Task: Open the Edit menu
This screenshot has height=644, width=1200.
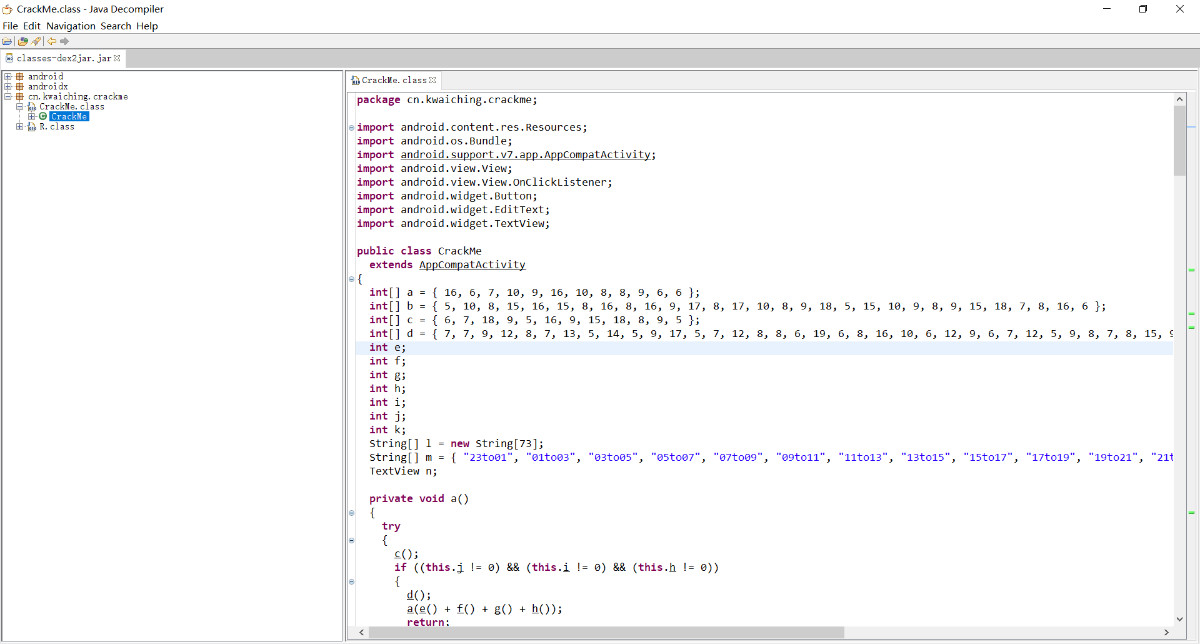Action: coord(32,25)
